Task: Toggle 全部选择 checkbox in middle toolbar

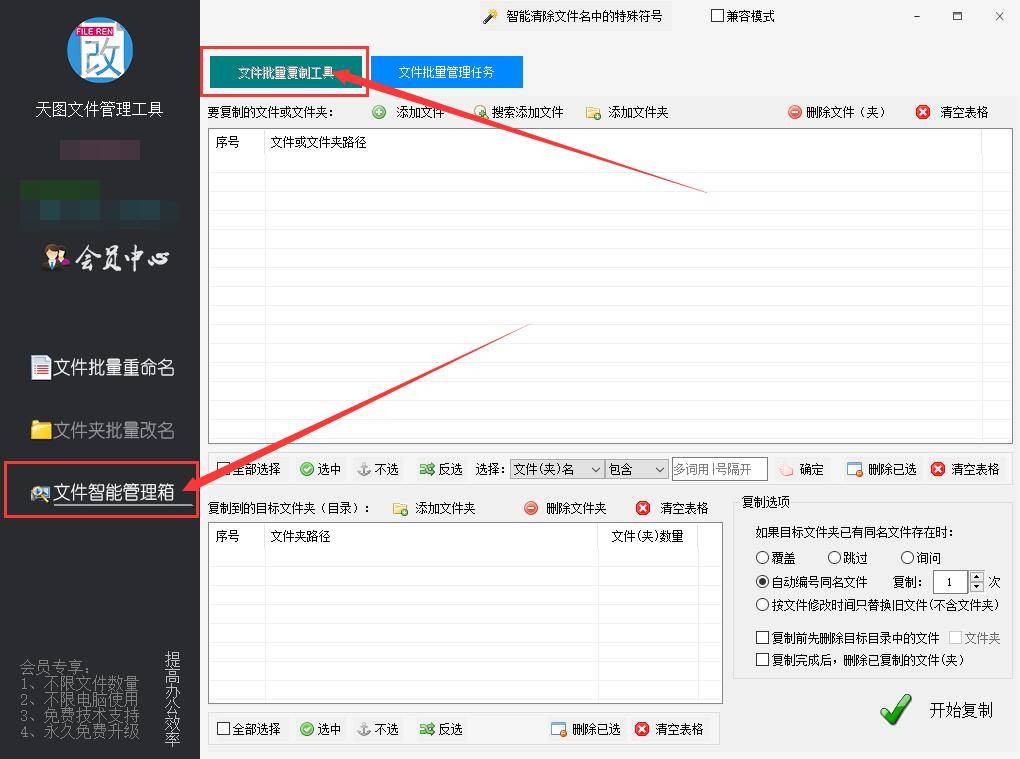Action: tap(223, 468)
